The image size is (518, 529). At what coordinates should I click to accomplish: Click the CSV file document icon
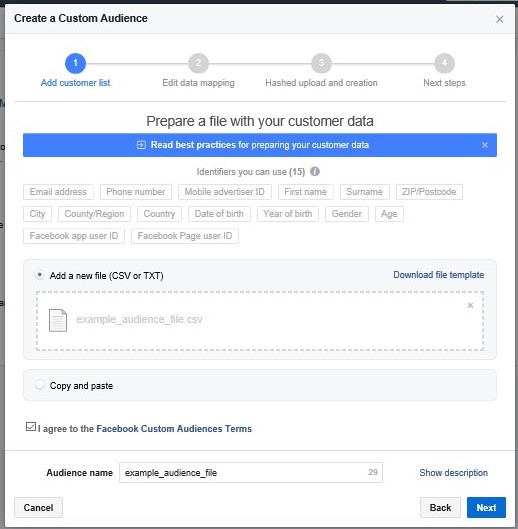click(58, 320)
